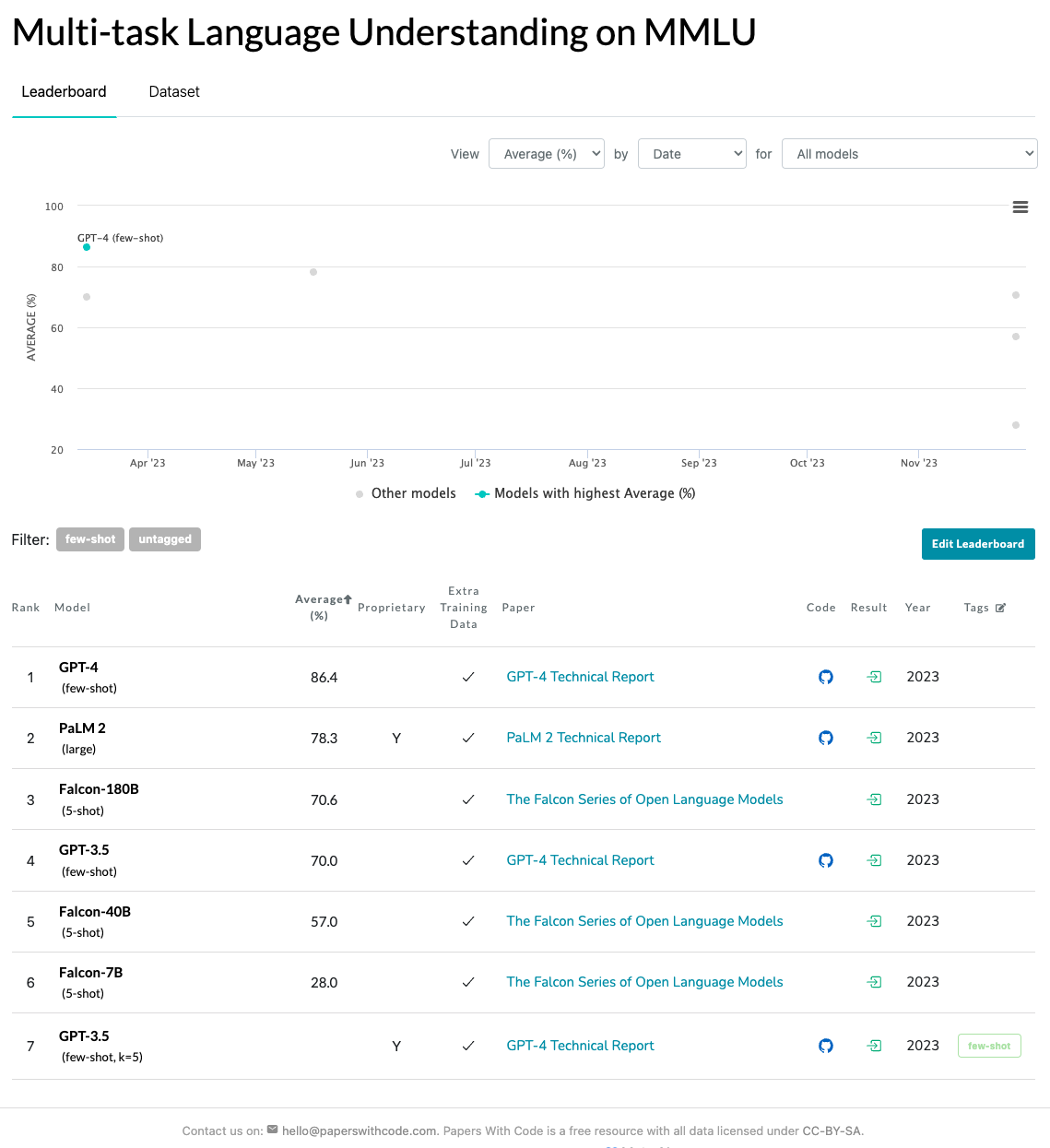This screenshot has width=1050, height=1148.
Task: Open result icon for Falcon-7B row
Action: pyautogui.click(x=874, y=982)
